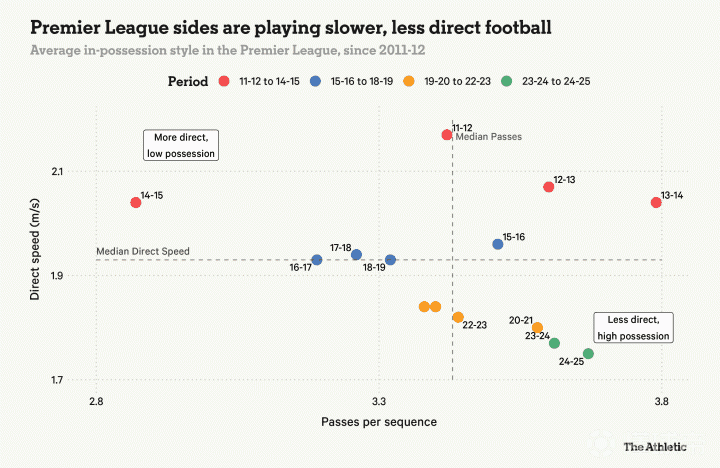Click the 13-14 season red dot
This screenshot has width=720, height=468.
pyautogui.click(x=656, y=202)
